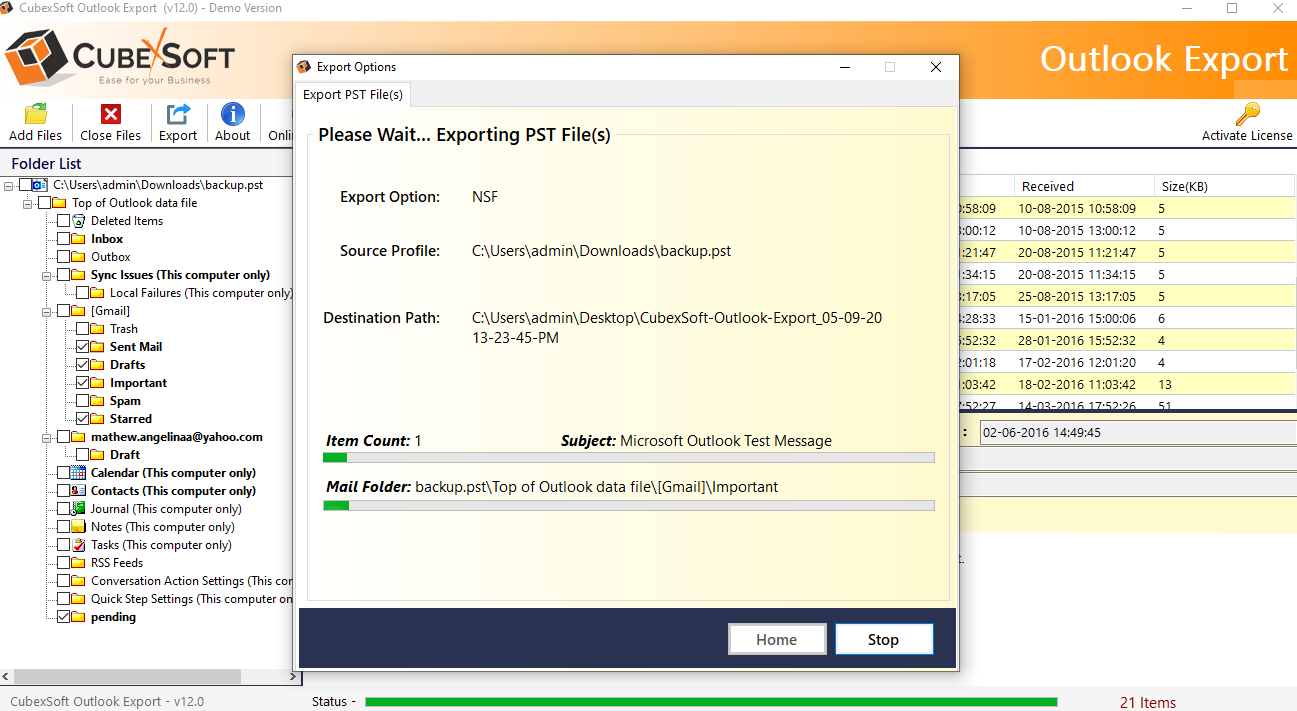
Task: Click the Calendar icon in the folder list
Action: (x=78, y=473)
